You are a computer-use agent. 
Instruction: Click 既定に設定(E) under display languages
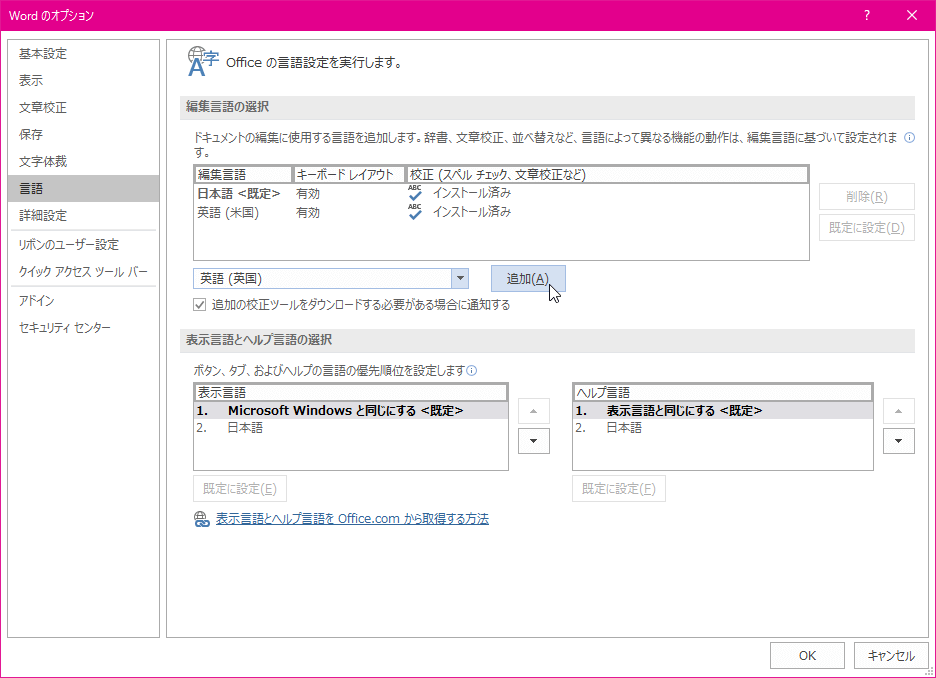coord(239,489)
